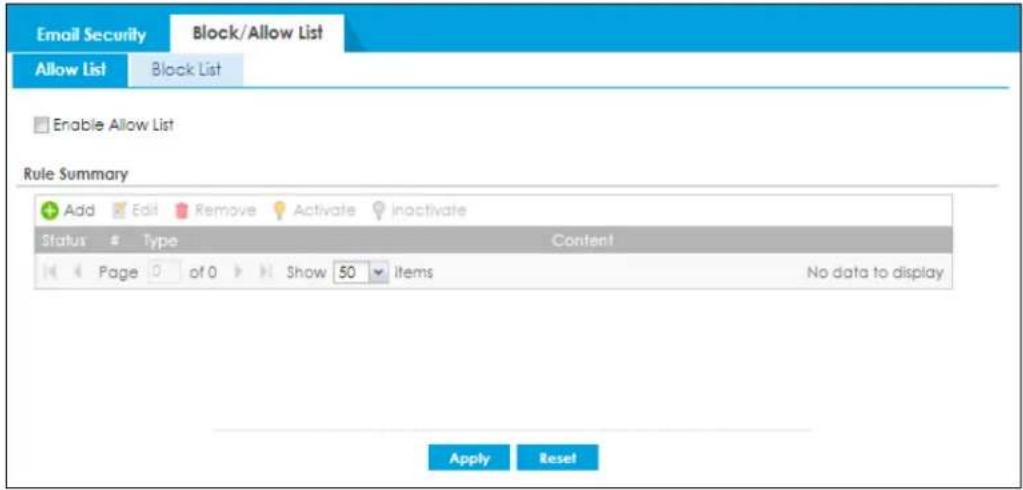Click the Remove rule trash icon
The image size is (1023, 490).
click(181, 210)
